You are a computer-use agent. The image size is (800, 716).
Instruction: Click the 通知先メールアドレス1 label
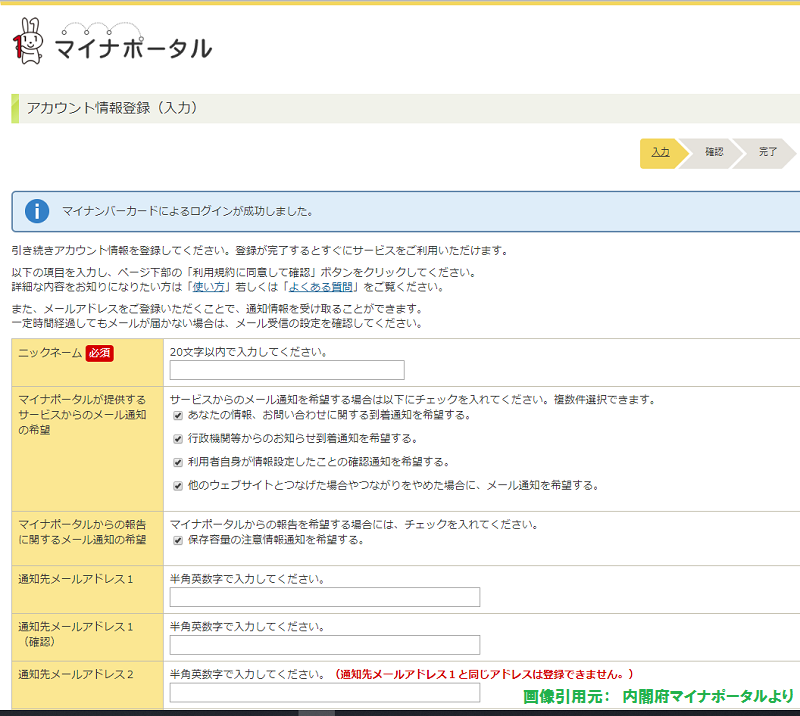tap(76, 579)
